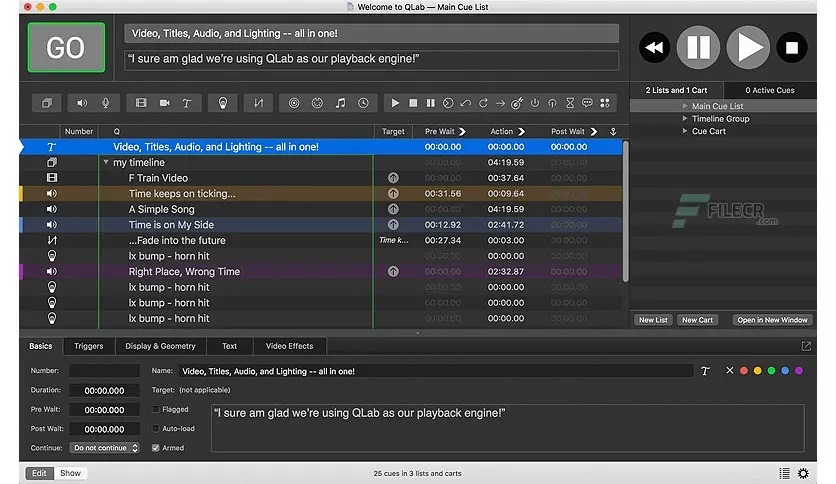Viewport: 836px width, 484px height.
Task: Click the Memo cue speech bubble icon
Action: pyautogui.click(x=587, y=103)
